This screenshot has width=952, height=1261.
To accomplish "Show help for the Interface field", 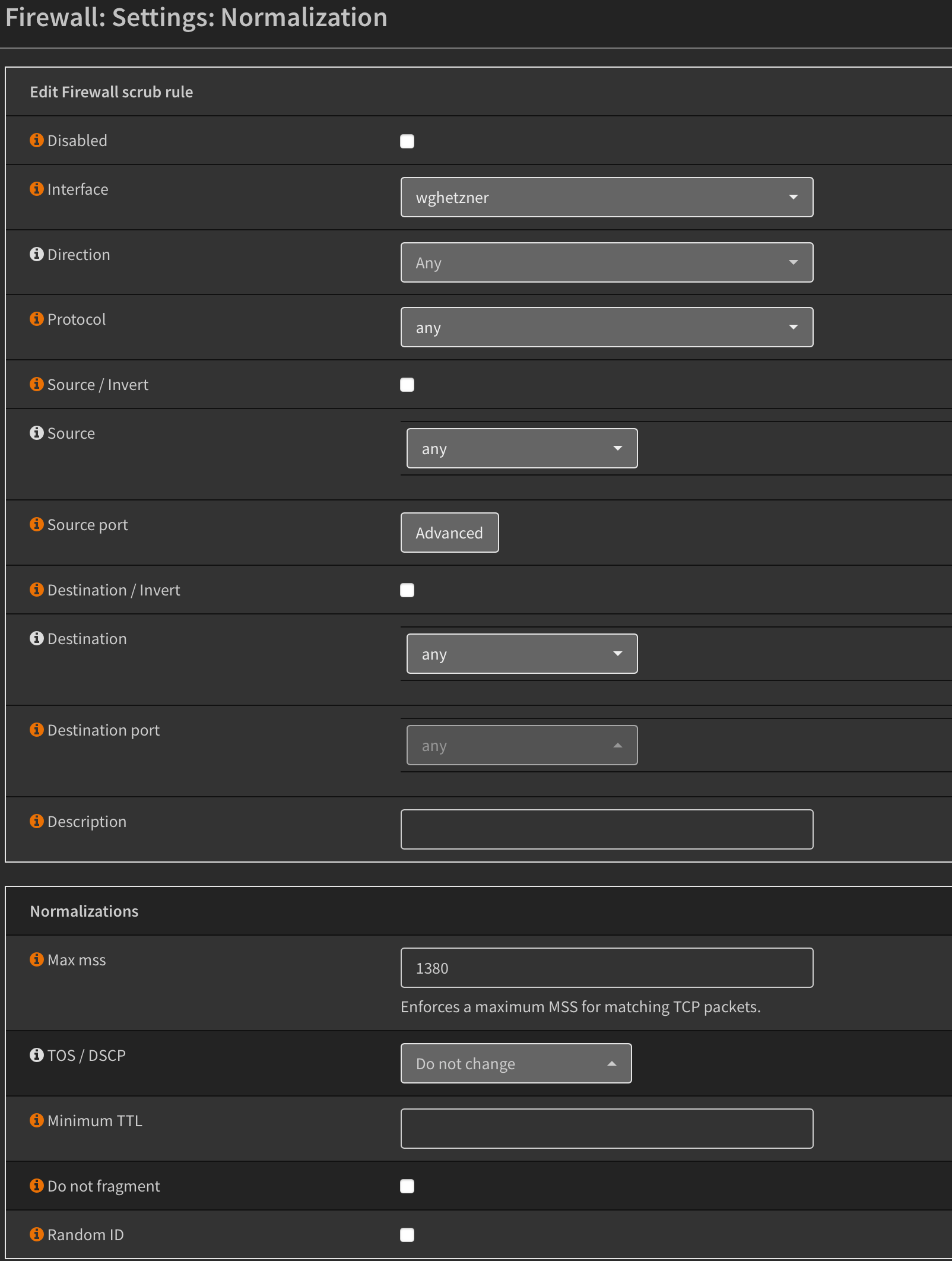I will [37, 188].
